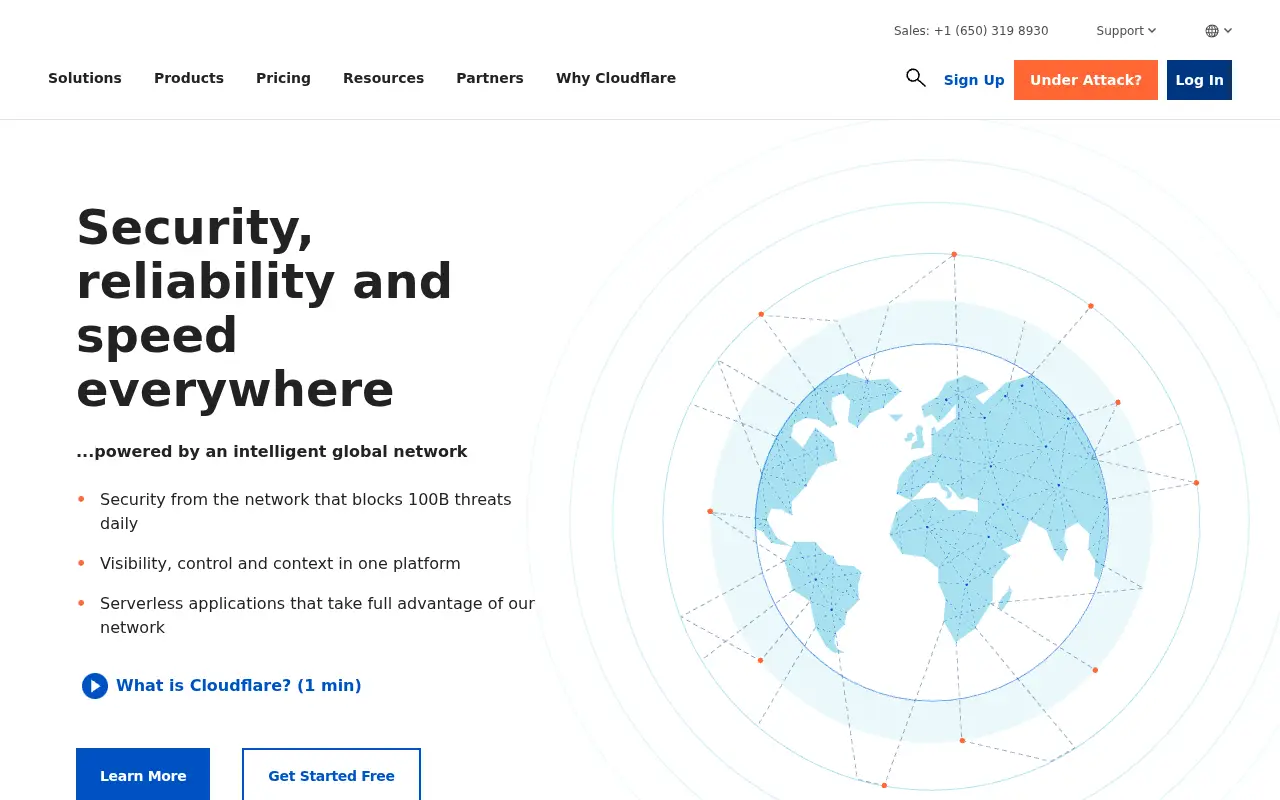Image resolution: width=1280 pixels, height=800 pixels.
Task: Select the bullet about blocking 100B threats
Action: pyautogui.click(x=306, y=511)
